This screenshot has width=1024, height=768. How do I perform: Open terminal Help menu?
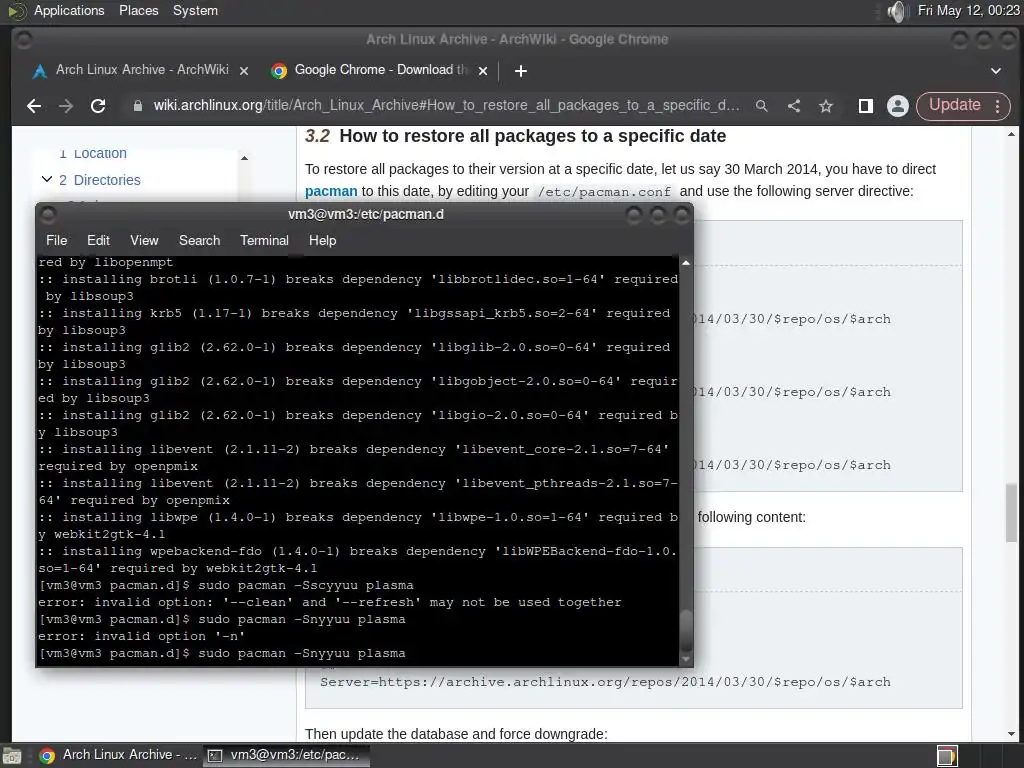(323, 240)
